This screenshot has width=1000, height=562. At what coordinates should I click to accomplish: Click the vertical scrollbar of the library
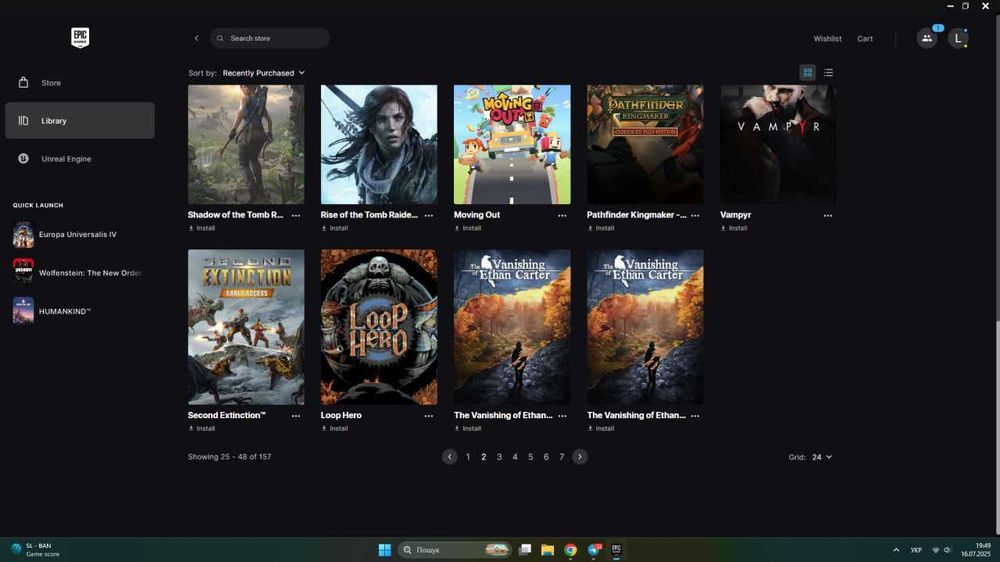point(996,275)
